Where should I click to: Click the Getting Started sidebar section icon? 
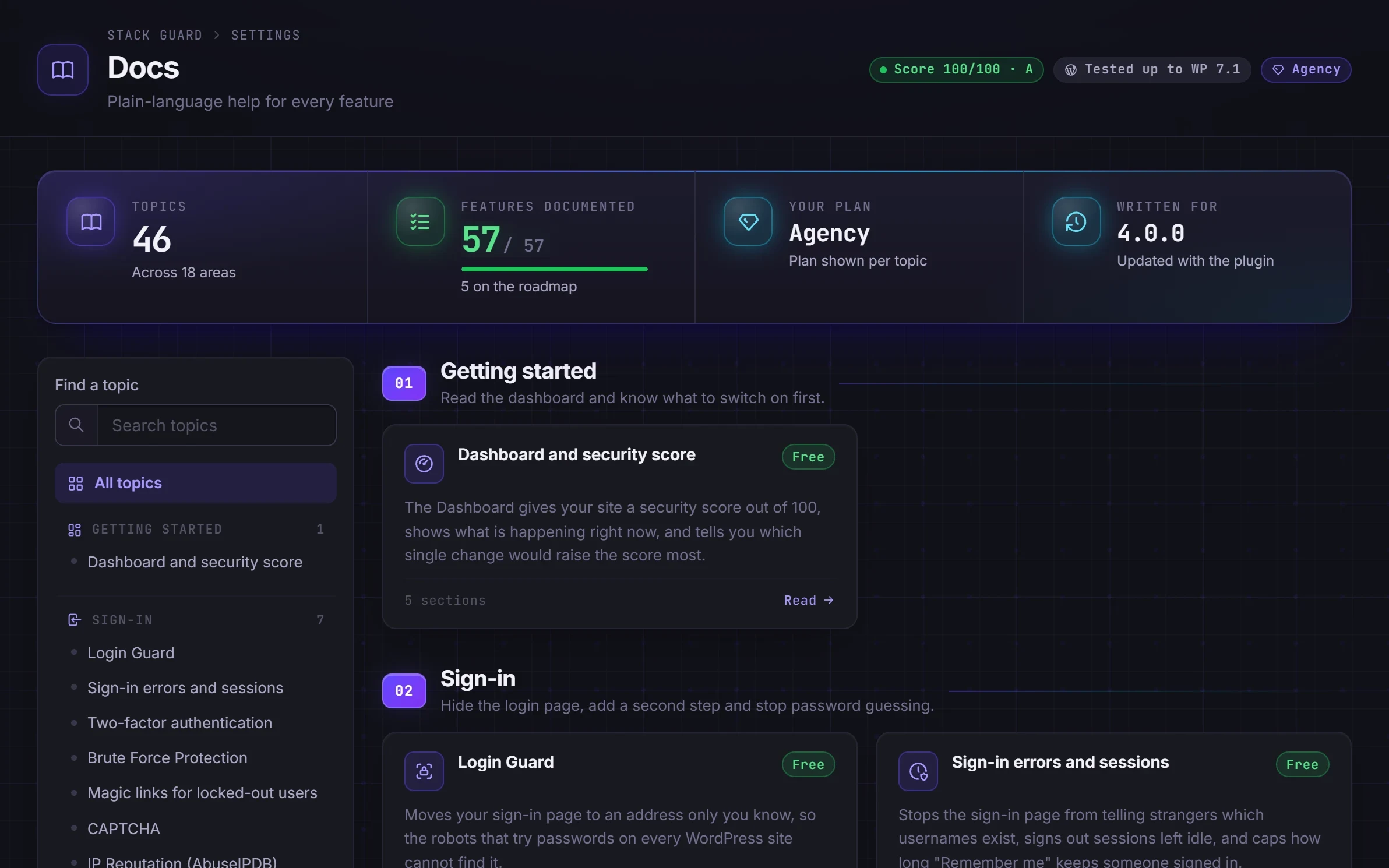click(x=75, y=530)
